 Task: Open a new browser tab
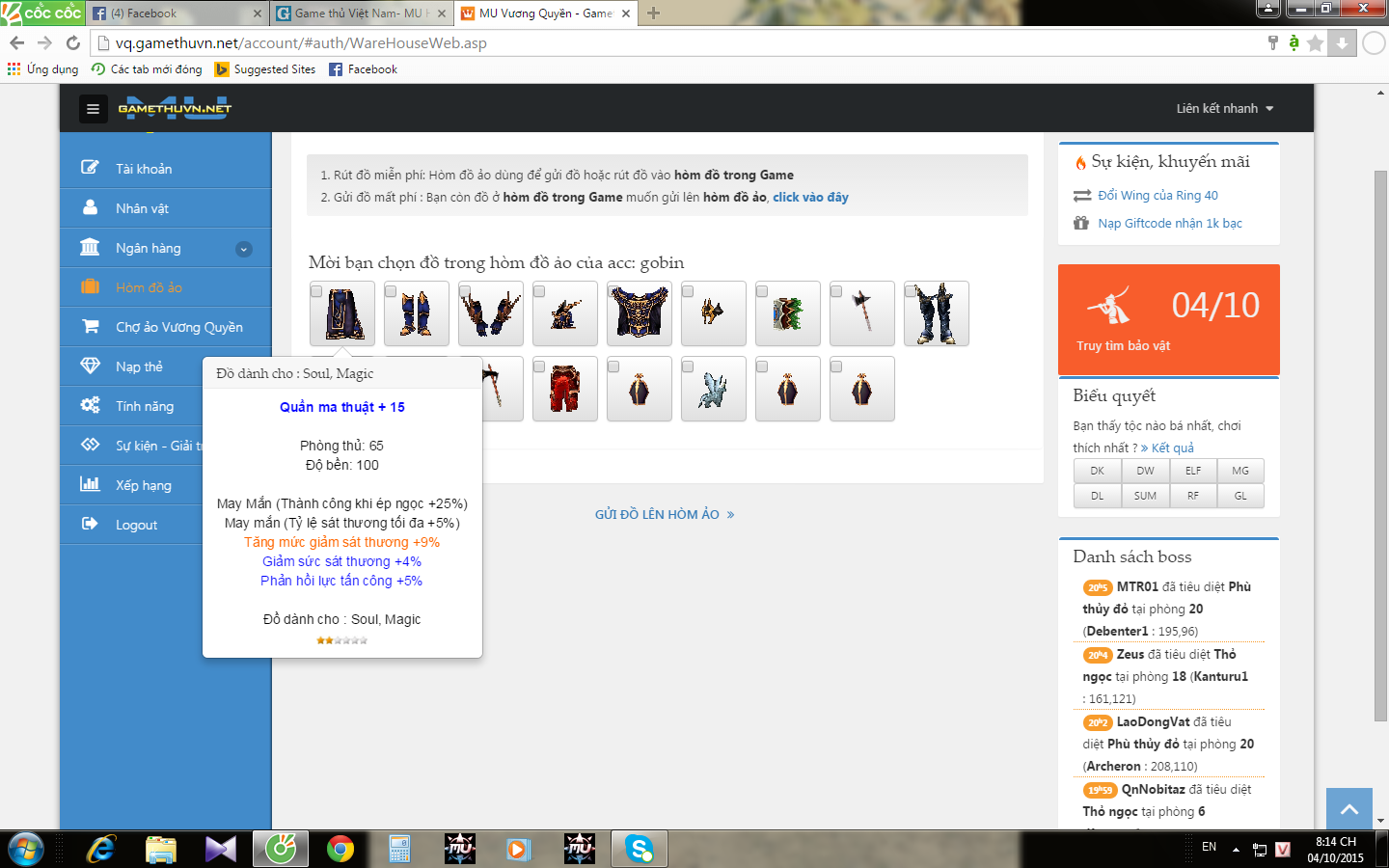pos(653,14)
